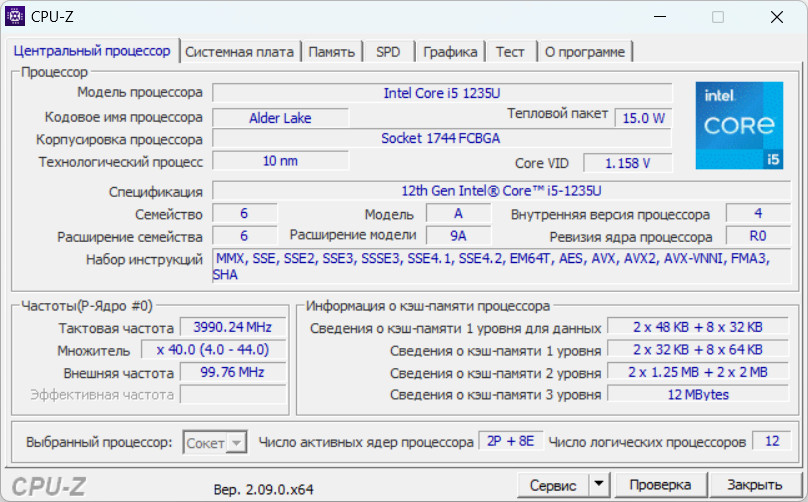808x502 pixels.
Task: Click the Ревизия ядра value R0
Action: click(758, 236)
